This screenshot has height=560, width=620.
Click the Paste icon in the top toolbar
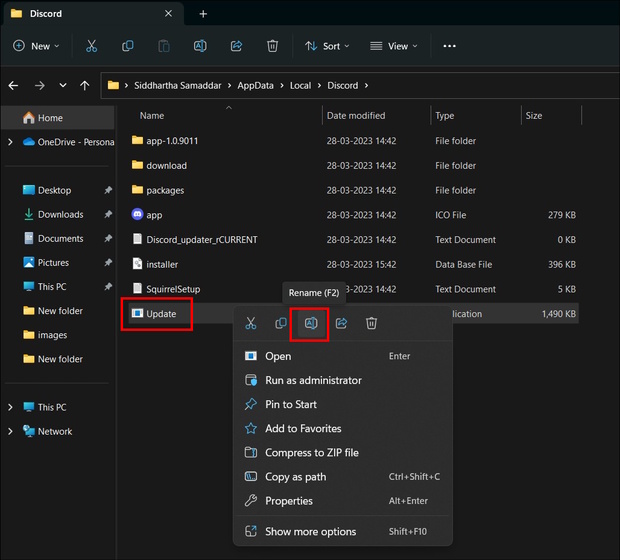pos(164,46)
